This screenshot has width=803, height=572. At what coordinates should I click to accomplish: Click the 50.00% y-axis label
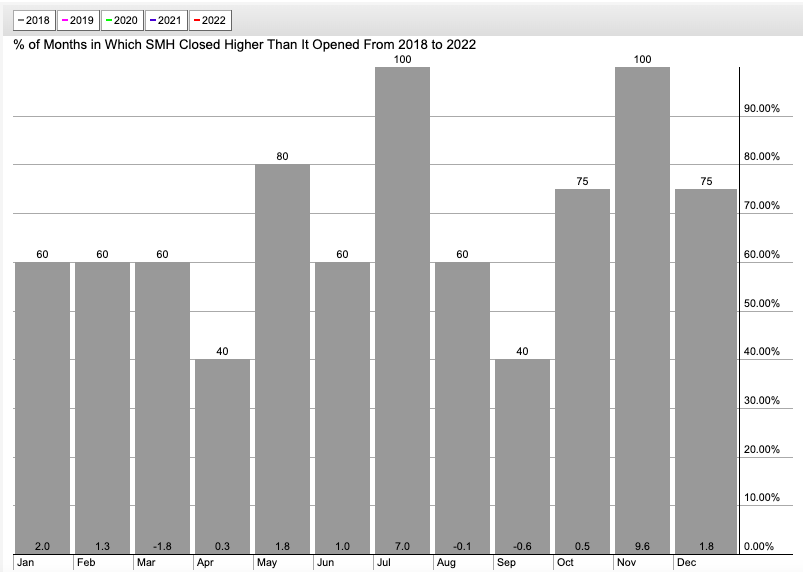(x=762, y=303)
